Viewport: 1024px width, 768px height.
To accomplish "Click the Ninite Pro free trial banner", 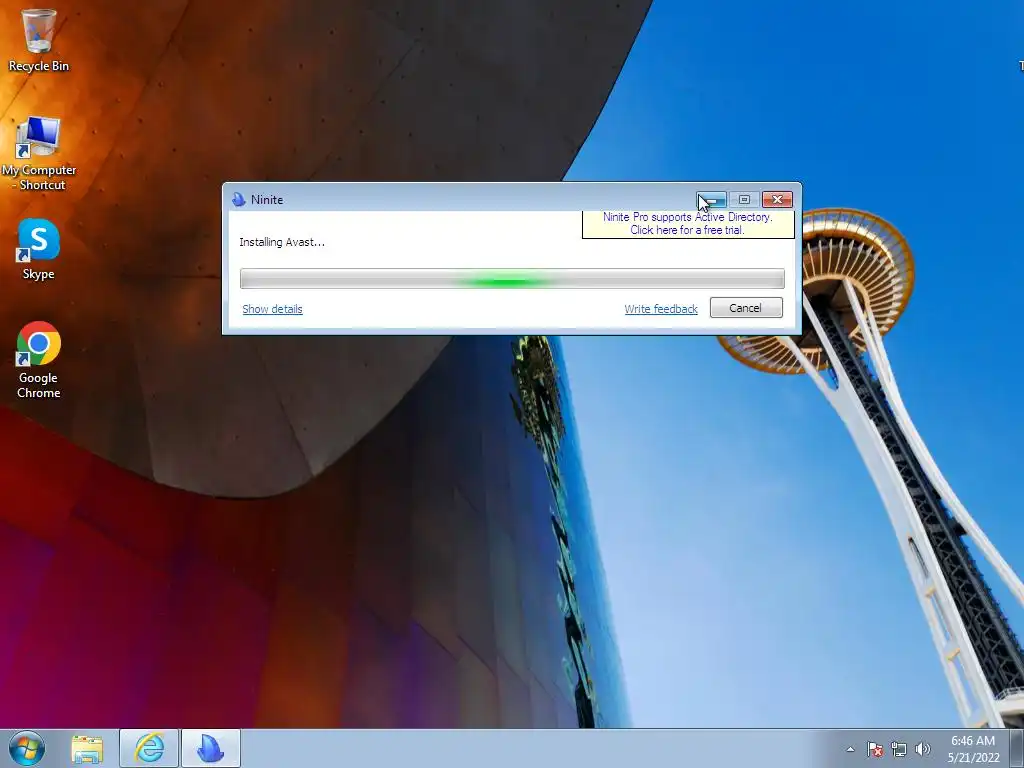I will (x=688, y=224).
